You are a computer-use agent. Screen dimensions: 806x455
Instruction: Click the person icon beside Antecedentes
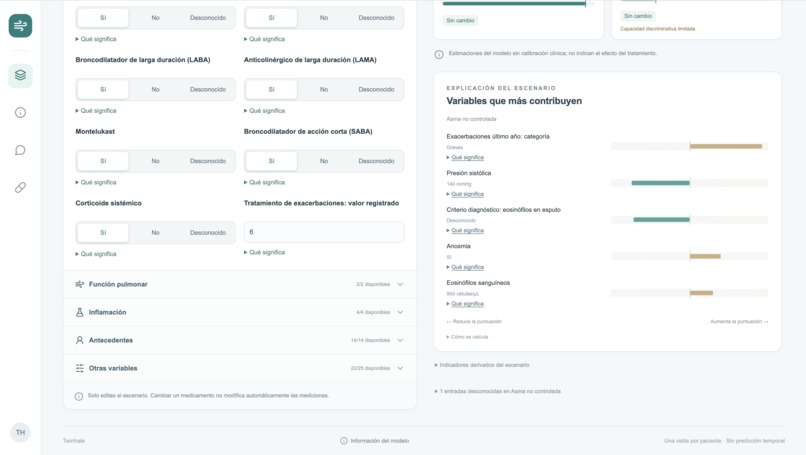(x=80, y=340)
